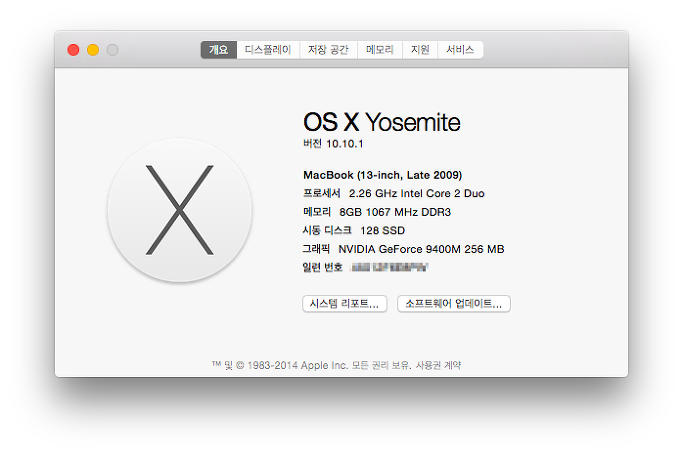
Task: Click the 시스템 리포트... button
Action: pyautogui.click(x=345, y=303)
